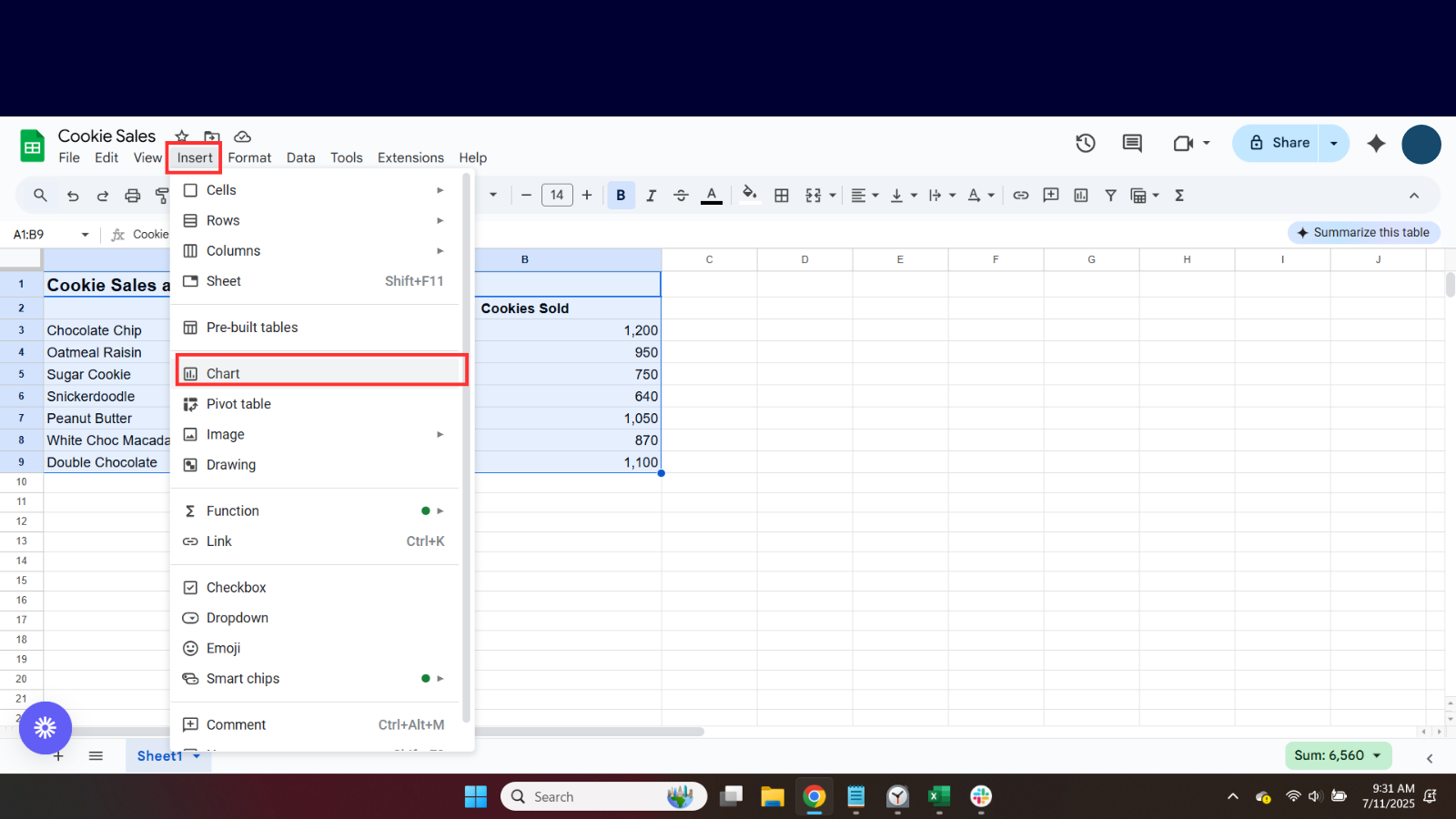Open the Sheet1 tab options arrow
Screen dimensions: 1456x819
197,756
